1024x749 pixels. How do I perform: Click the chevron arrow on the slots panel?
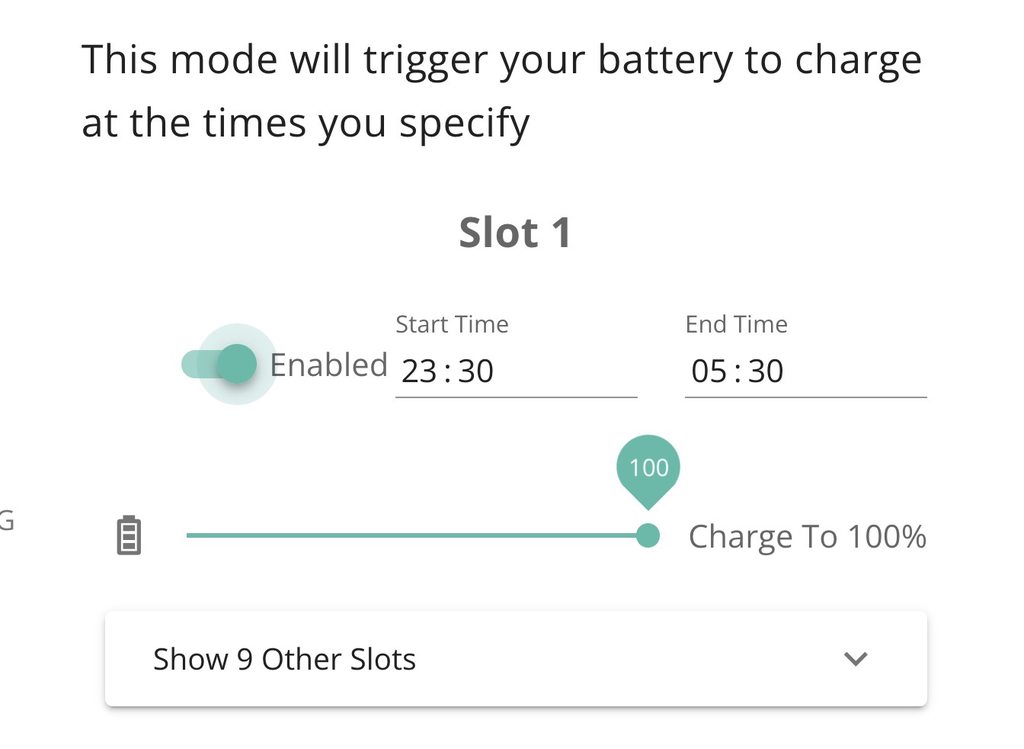pyautogui.click(x=855, y=659)
